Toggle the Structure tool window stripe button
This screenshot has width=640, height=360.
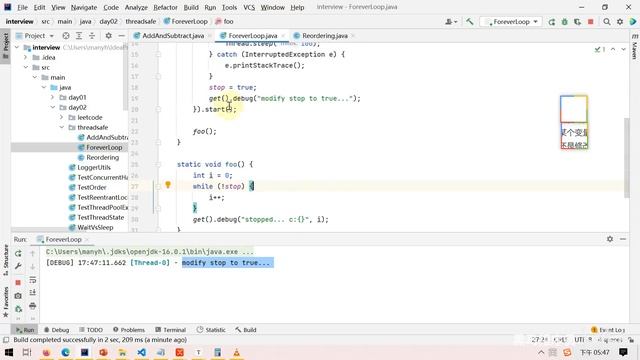pyautogui.click(x=6, y=260)
